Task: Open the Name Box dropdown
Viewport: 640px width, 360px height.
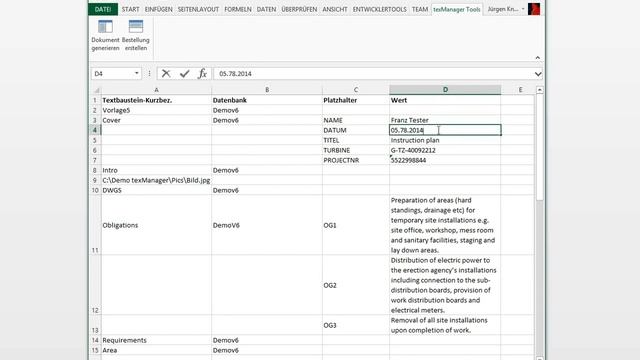Action: pos(137,73)
